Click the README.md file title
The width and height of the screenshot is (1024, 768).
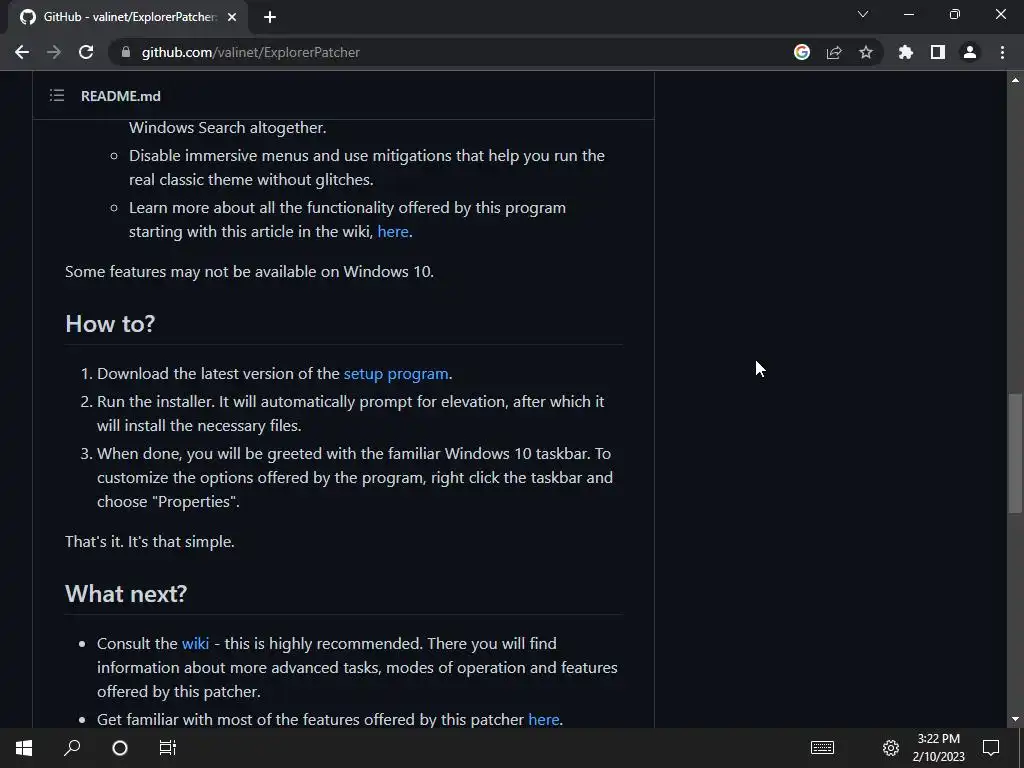tap(121, 96)
